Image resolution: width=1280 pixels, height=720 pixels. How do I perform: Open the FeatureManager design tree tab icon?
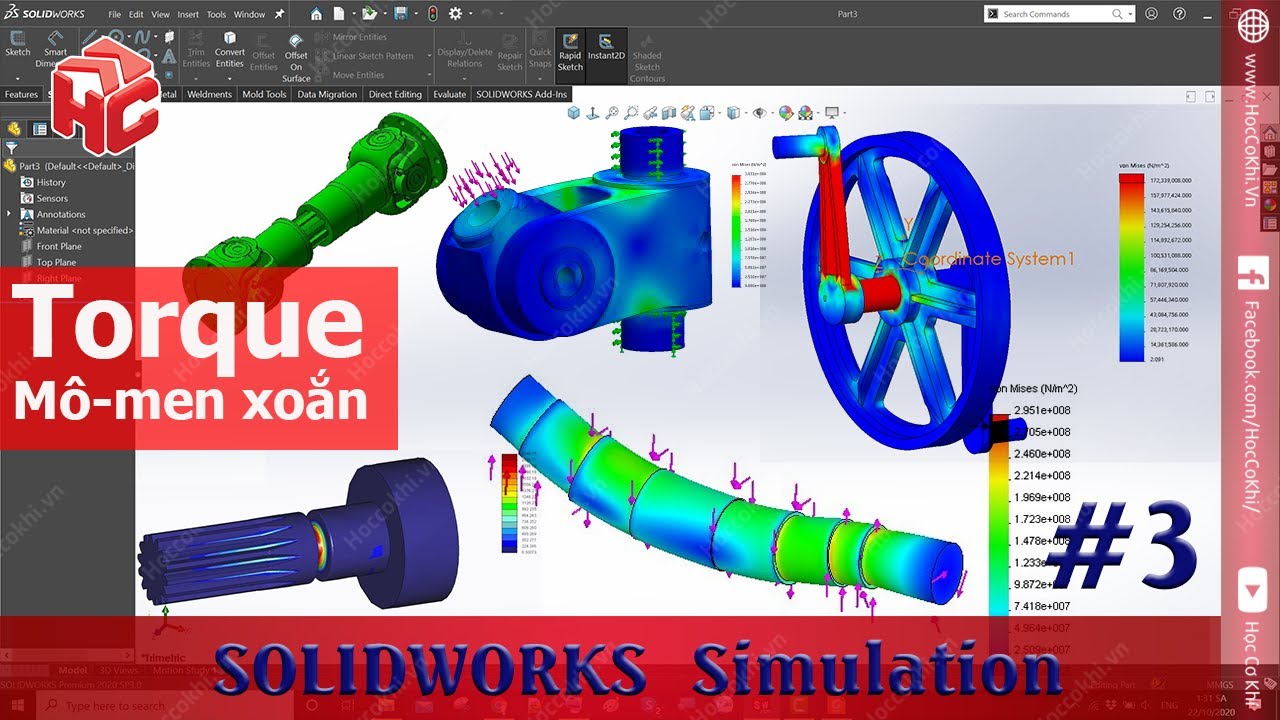pos(15,129)
